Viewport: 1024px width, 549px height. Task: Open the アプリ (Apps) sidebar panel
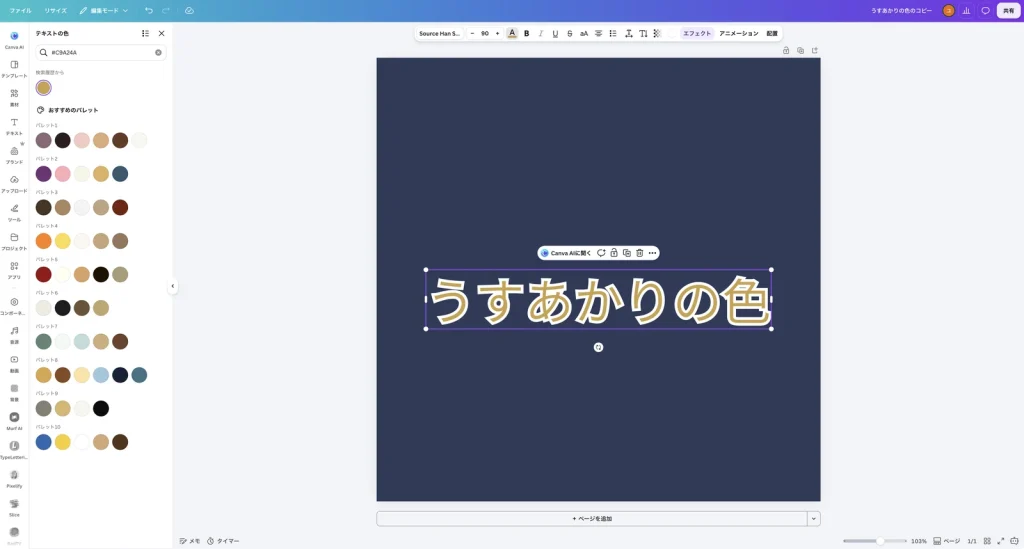(14, 269)
